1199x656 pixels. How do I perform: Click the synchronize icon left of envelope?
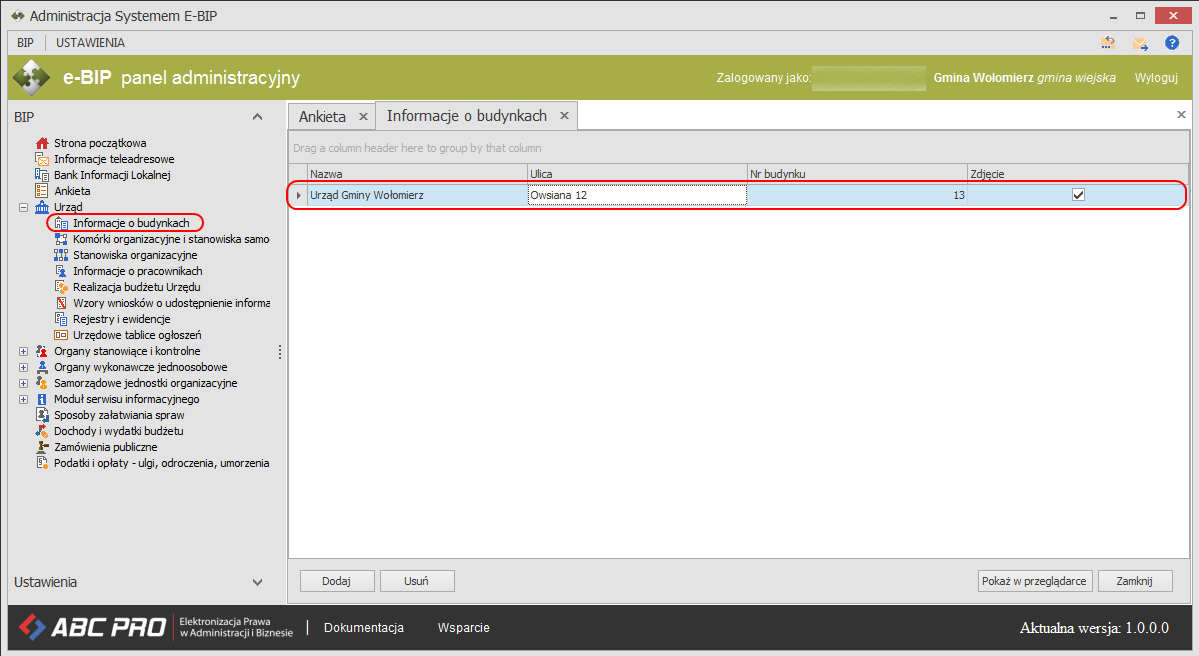[1107, 43]
